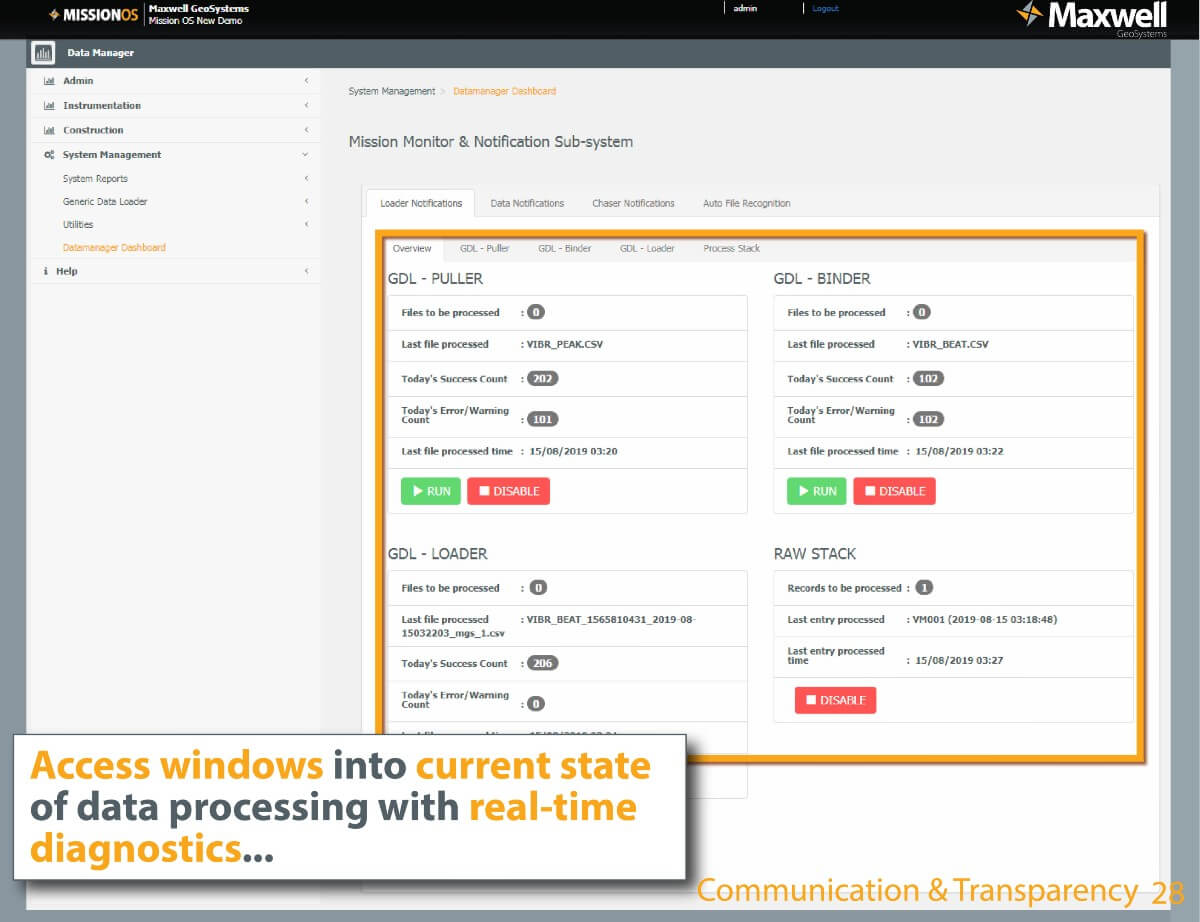Click System Management breadcrumb
Viewport: 1200px width, 922px height.
[392, 91]
